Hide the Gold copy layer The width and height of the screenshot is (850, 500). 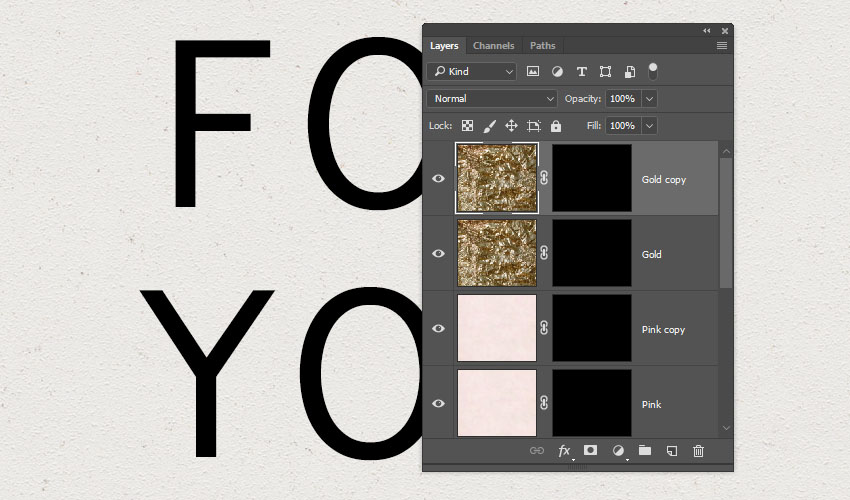coord(438,179)
